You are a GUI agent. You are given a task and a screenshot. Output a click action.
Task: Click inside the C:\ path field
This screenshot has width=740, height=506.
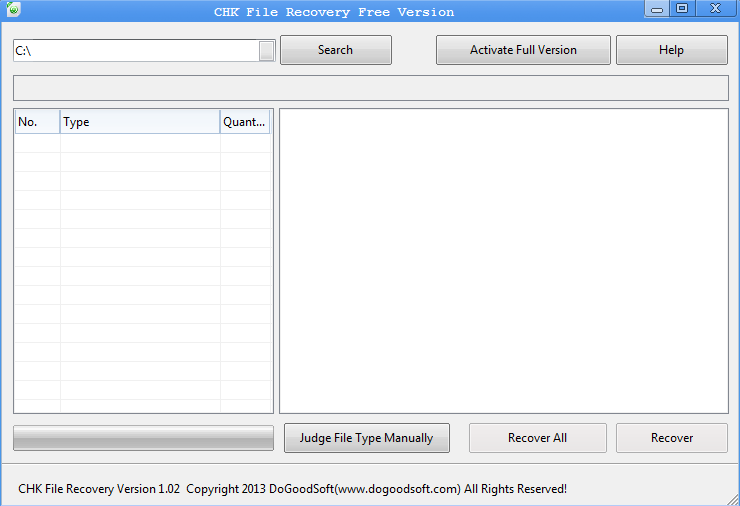pos(135,51)
